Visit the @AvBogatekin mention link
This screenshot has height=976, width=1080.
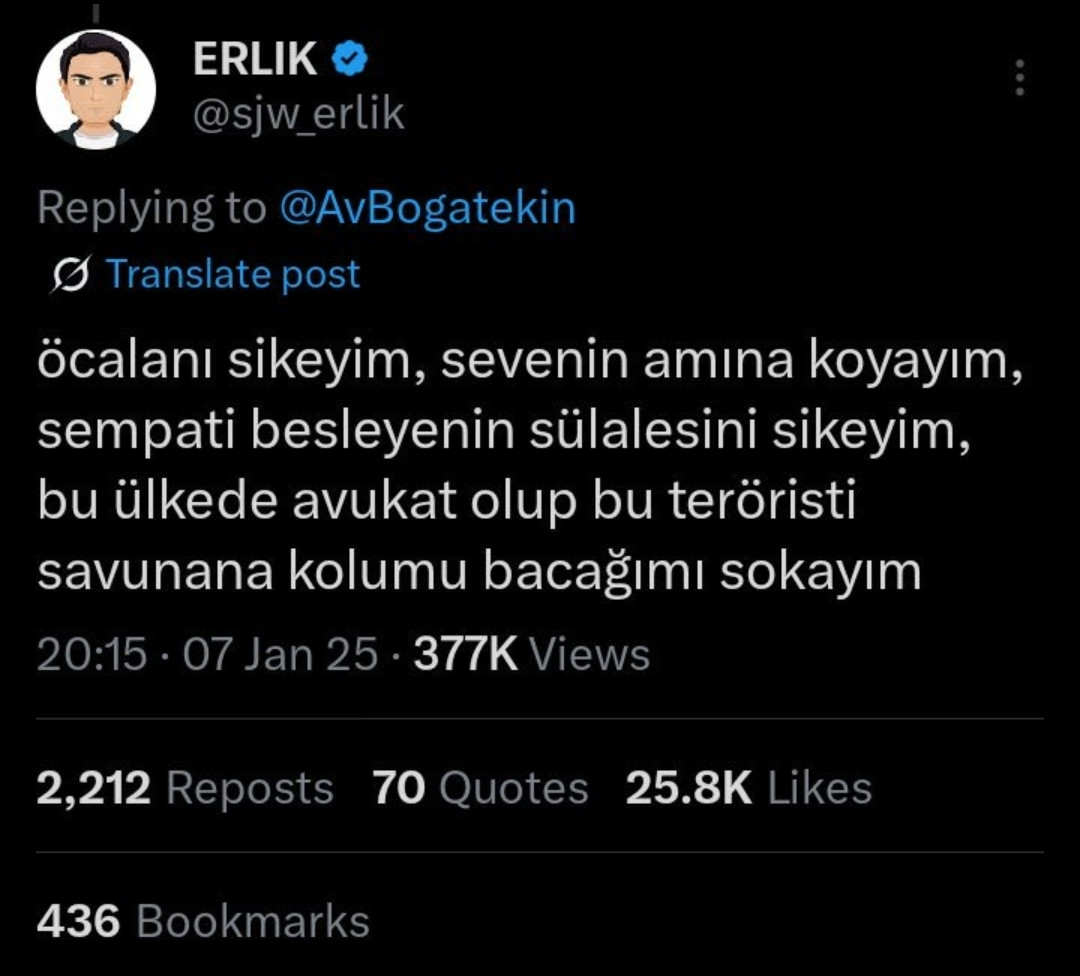click(x=427, y=208)
